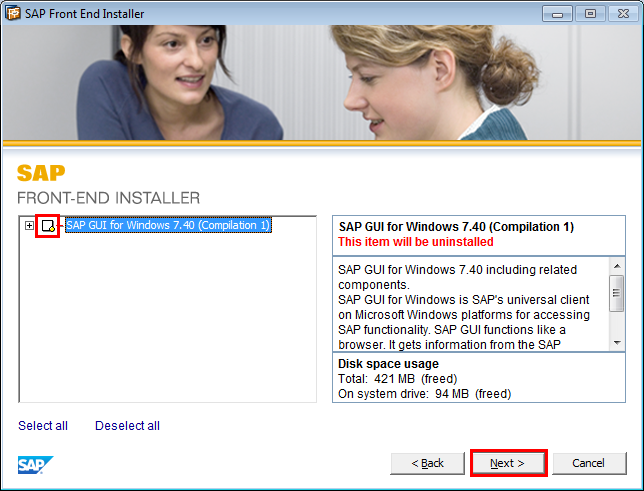Click 'Total: 421 MB (freed)' text
The height and width of the screenshot is (491, 644).
[x=398, y=378]
